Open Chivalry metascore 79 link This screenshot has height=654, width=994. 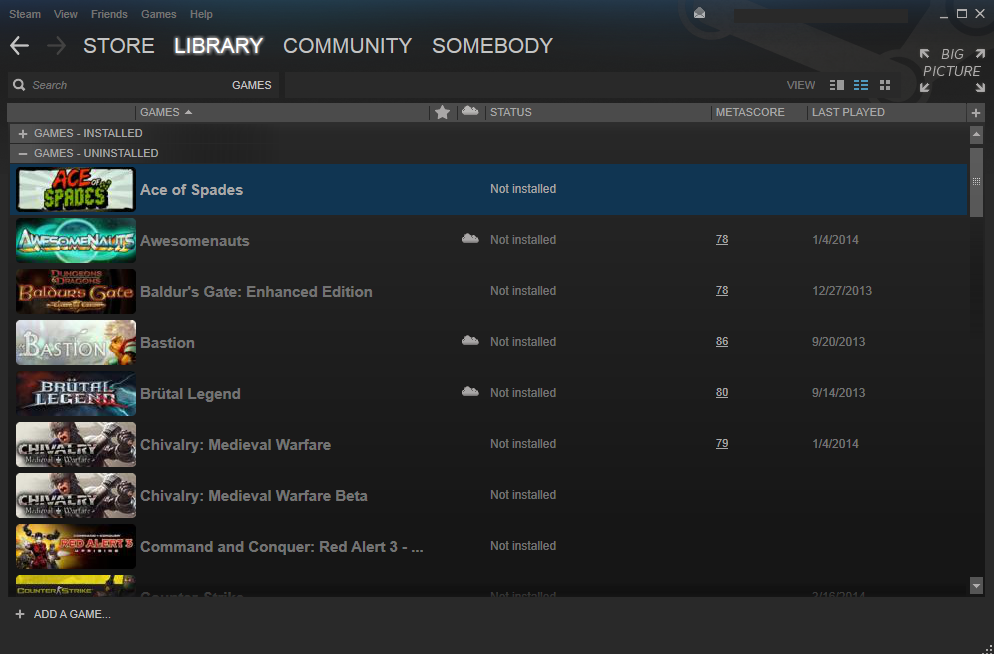point(722,444)
